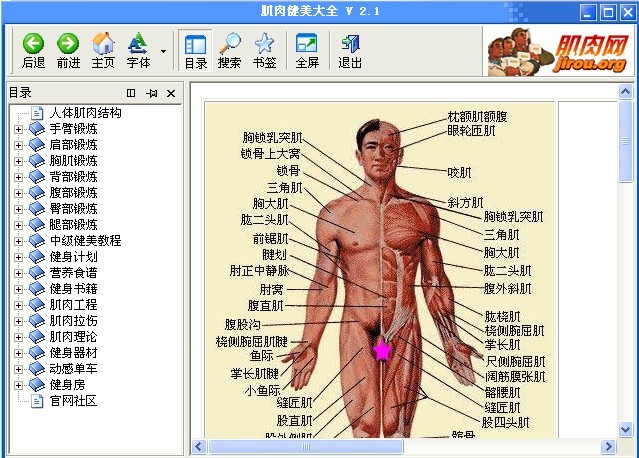The height and width of the screenshot is (458, 639).
Task: Click the 健身书籍 book icon
Action: (37, 288)
